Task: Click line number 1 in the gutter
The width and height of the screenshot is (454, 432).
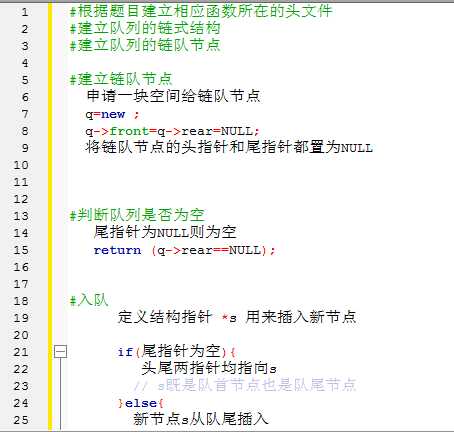Action: click(x=25, y=12)
